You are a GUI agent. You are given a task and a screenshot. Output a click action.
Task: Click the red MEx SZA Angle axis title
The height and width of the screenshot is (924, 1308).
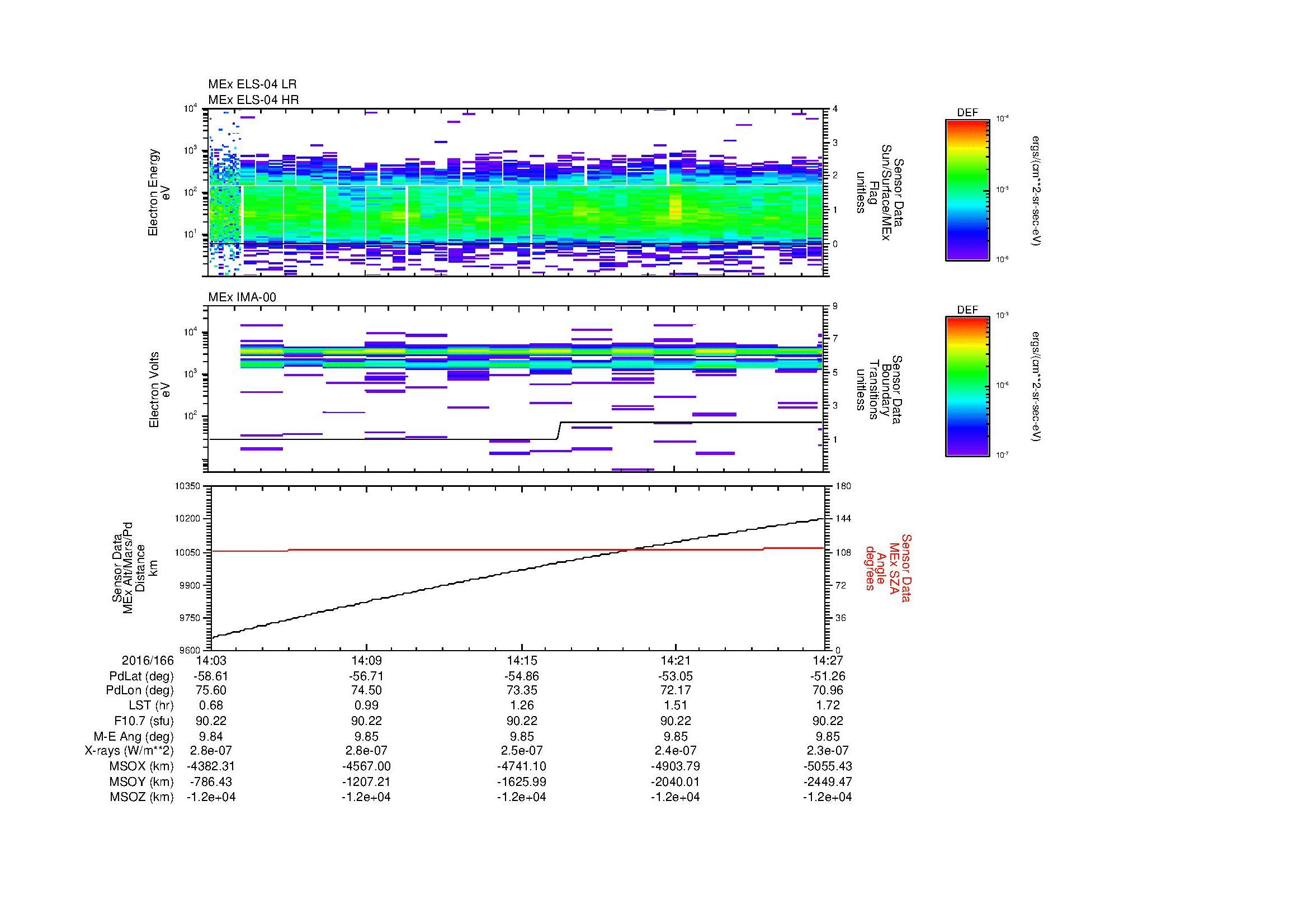[x=887, y=567]
